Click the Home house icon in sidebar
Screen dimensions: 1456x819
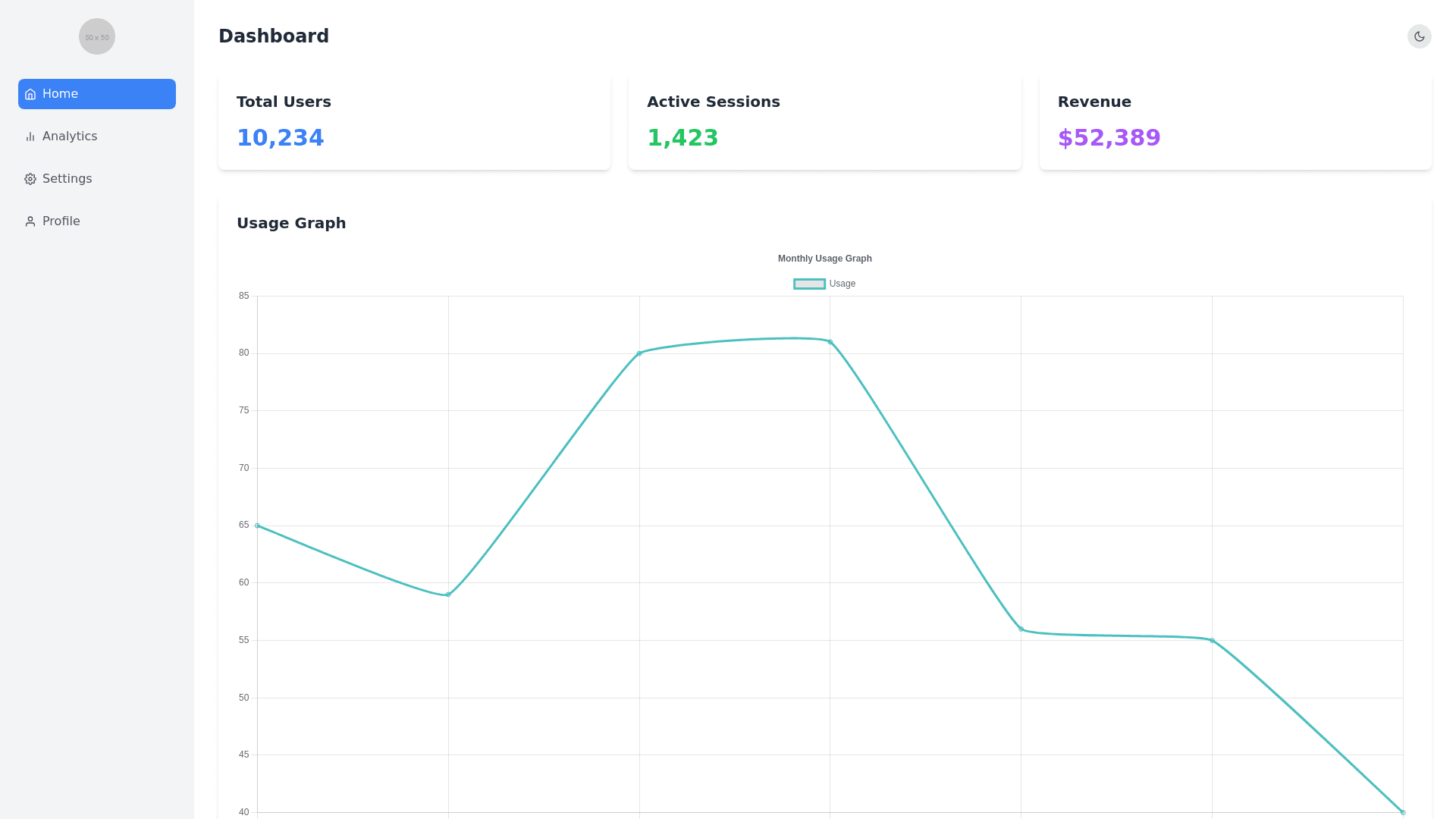[x=30, y=94]
